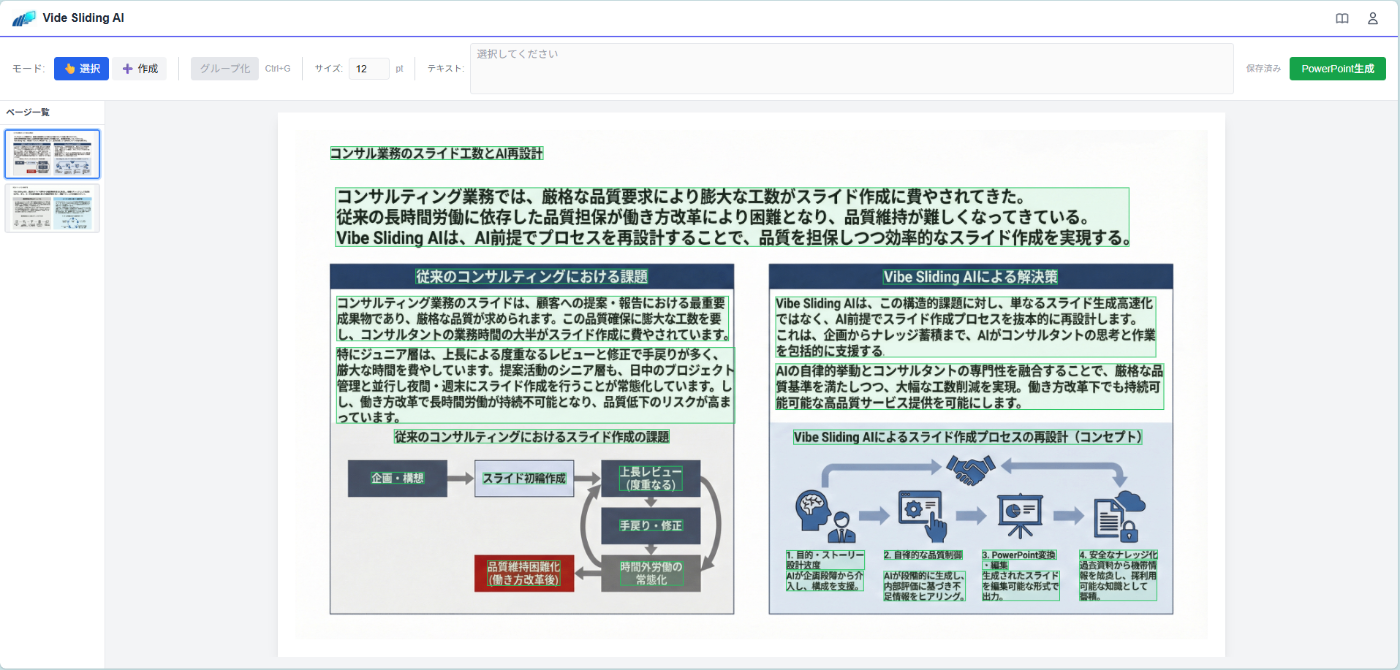Select subtitle Vibe Sliding AIによるスライド作成プロセスの再設計
1400x670 pixels.
[968, 437]
